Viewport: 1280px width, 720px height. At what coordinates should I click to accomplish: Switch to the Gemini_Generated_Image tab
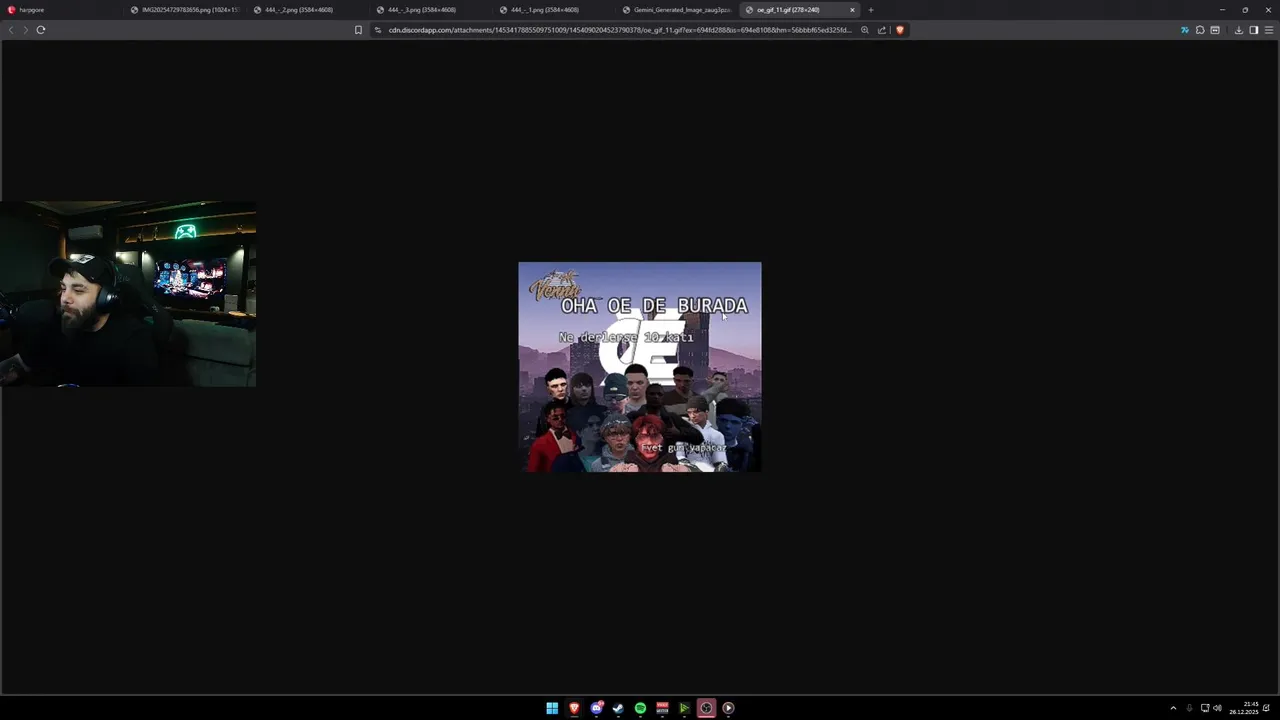tap(677, 10)
